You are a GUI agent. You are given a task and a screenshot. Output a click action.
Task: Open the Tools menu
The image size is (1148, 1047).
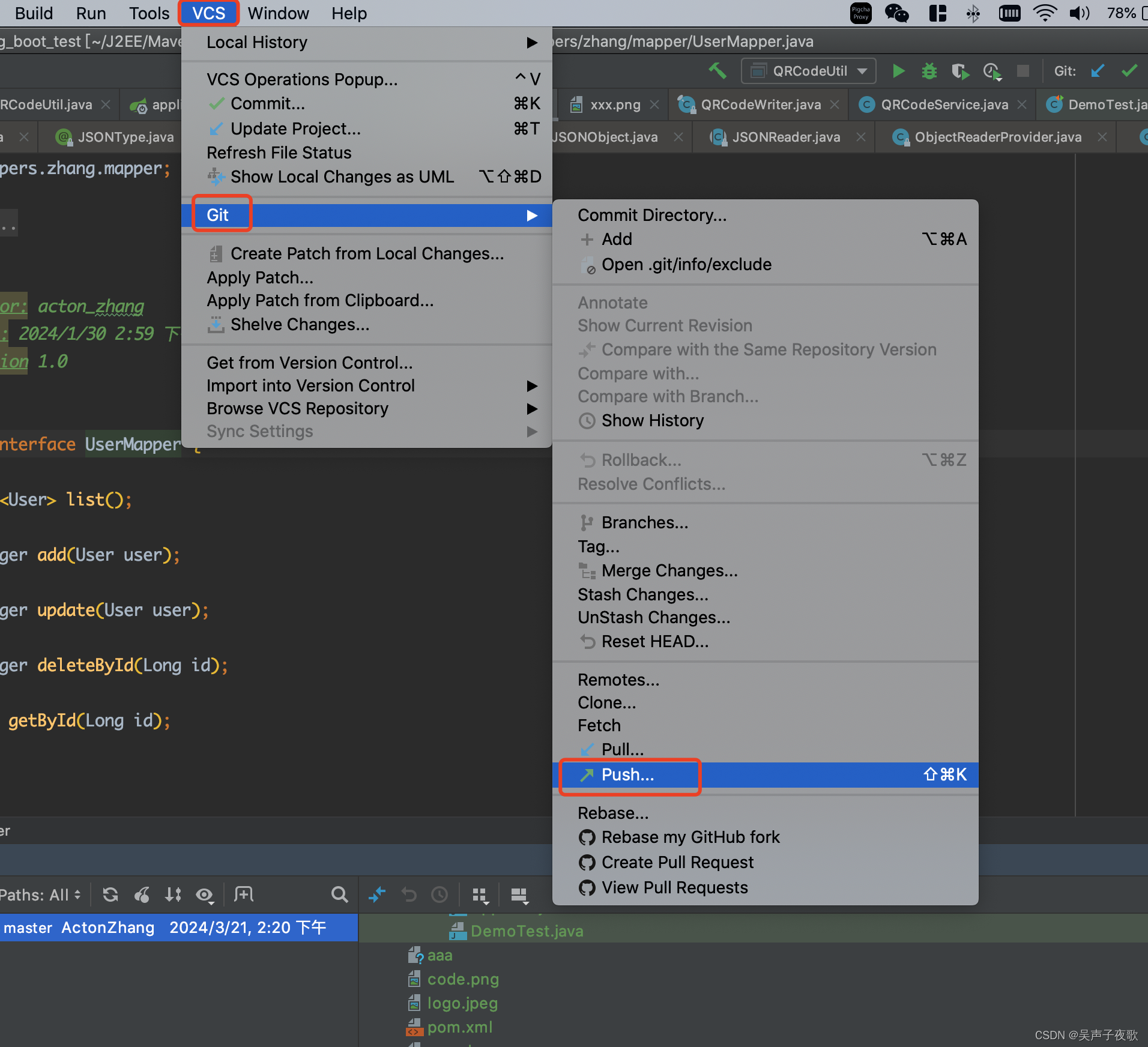(149, 13)
